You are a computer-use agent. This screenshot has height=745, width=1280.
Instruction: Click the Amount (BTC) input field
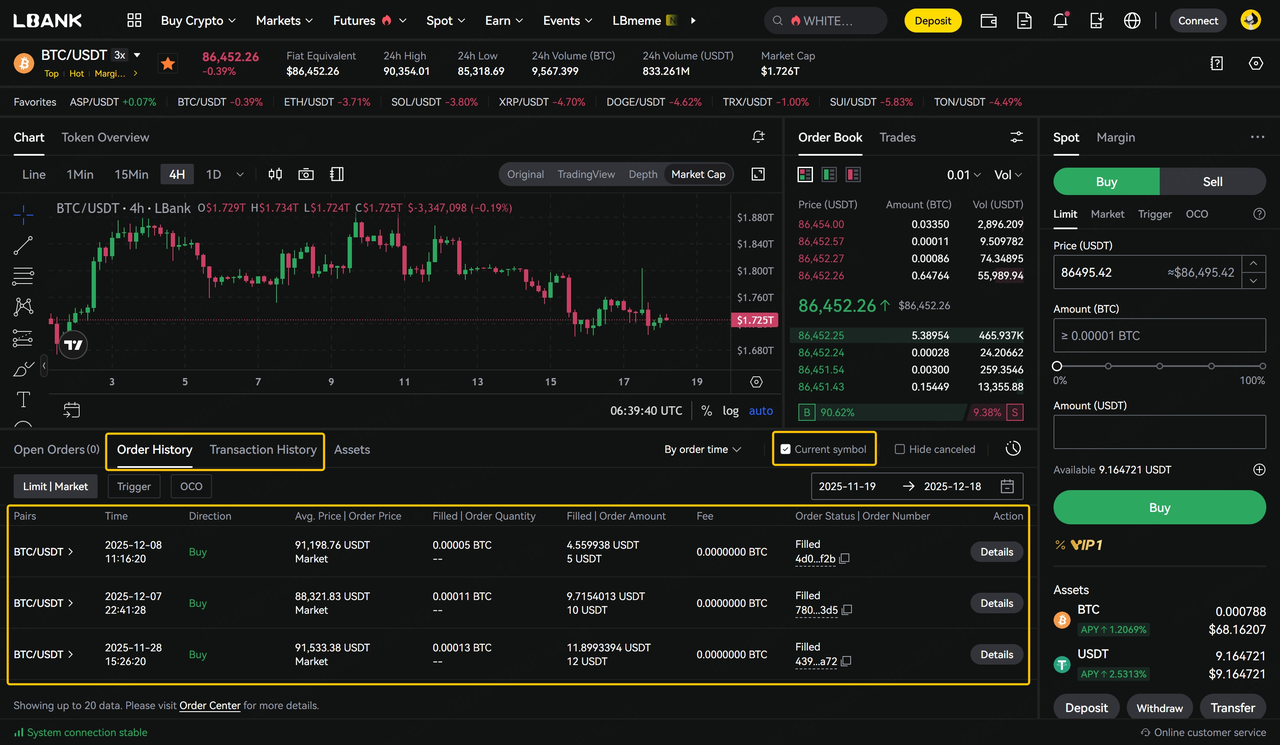(x=1159, y=336)
